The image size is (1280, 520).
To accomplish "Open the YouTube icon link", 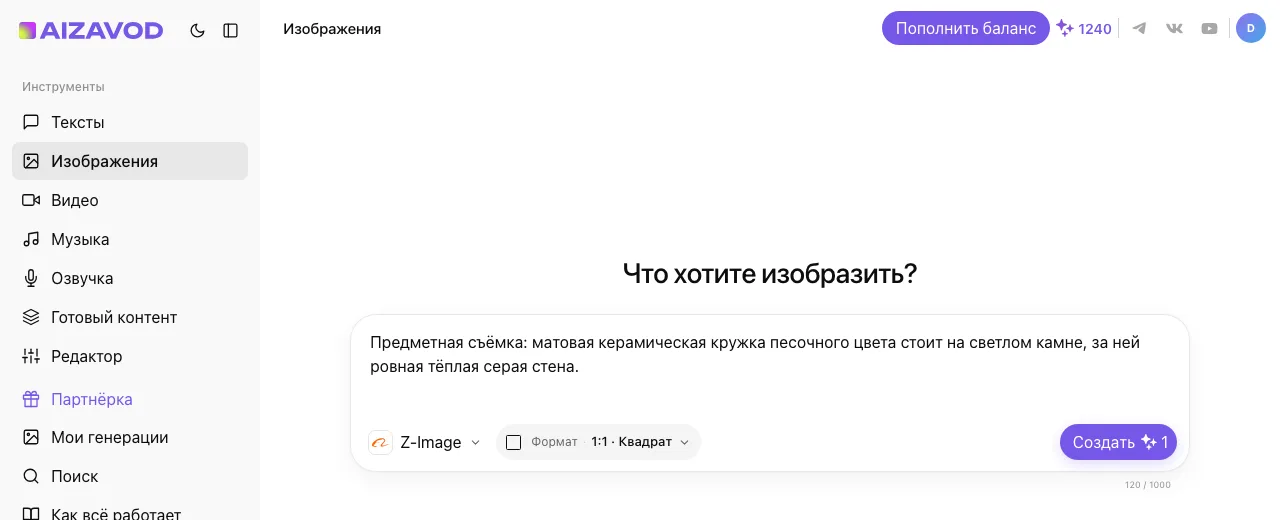I will (1210, 28).
